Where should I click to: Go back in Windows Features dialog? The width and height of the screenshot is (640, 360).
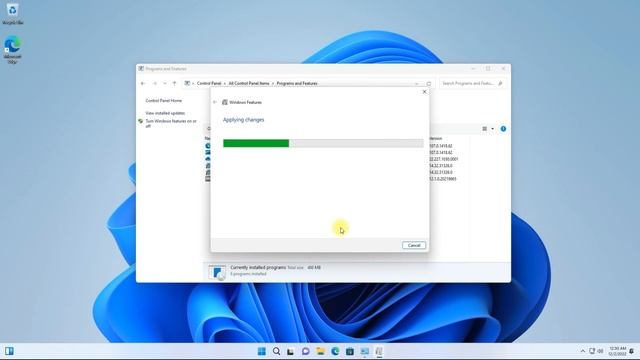(215, 102)
